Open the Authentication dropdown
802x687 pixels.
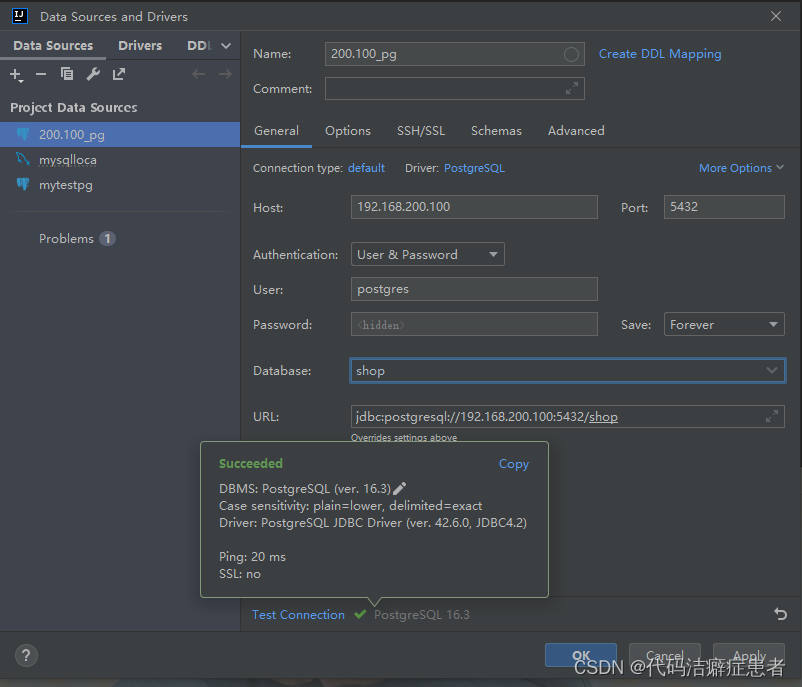point(427,255)
